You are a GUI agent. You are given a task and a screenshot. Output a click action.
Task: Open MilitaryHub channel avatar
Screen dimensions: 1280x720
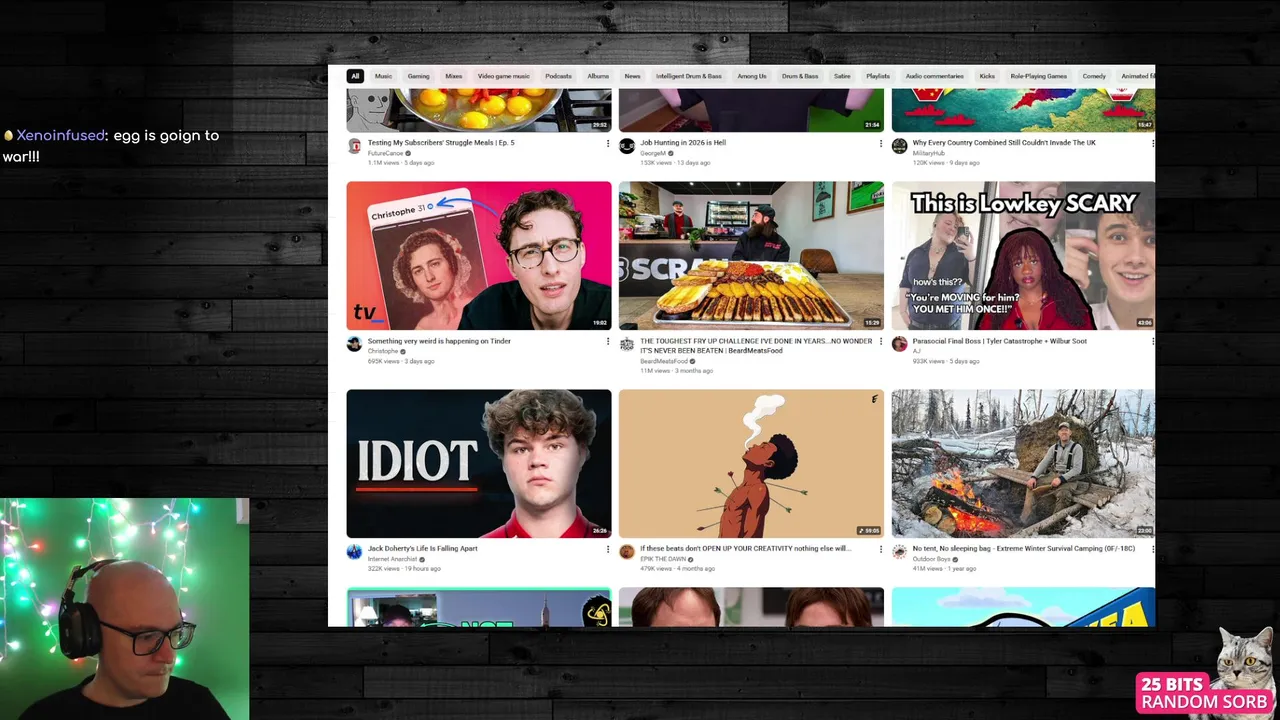coord(899,146)
